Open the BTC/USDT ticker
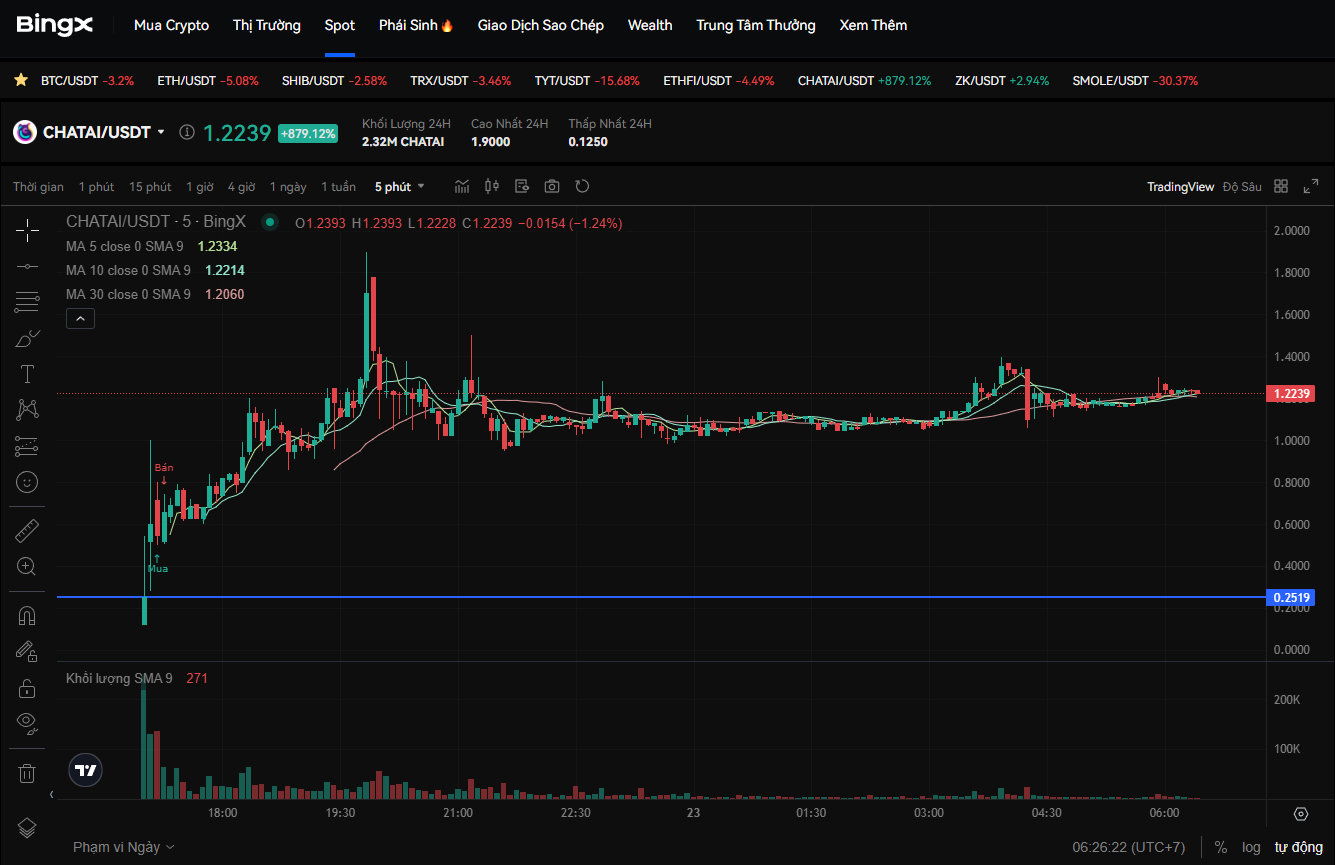The height and width of the screenshot is (865, 1335). point(87,80)
